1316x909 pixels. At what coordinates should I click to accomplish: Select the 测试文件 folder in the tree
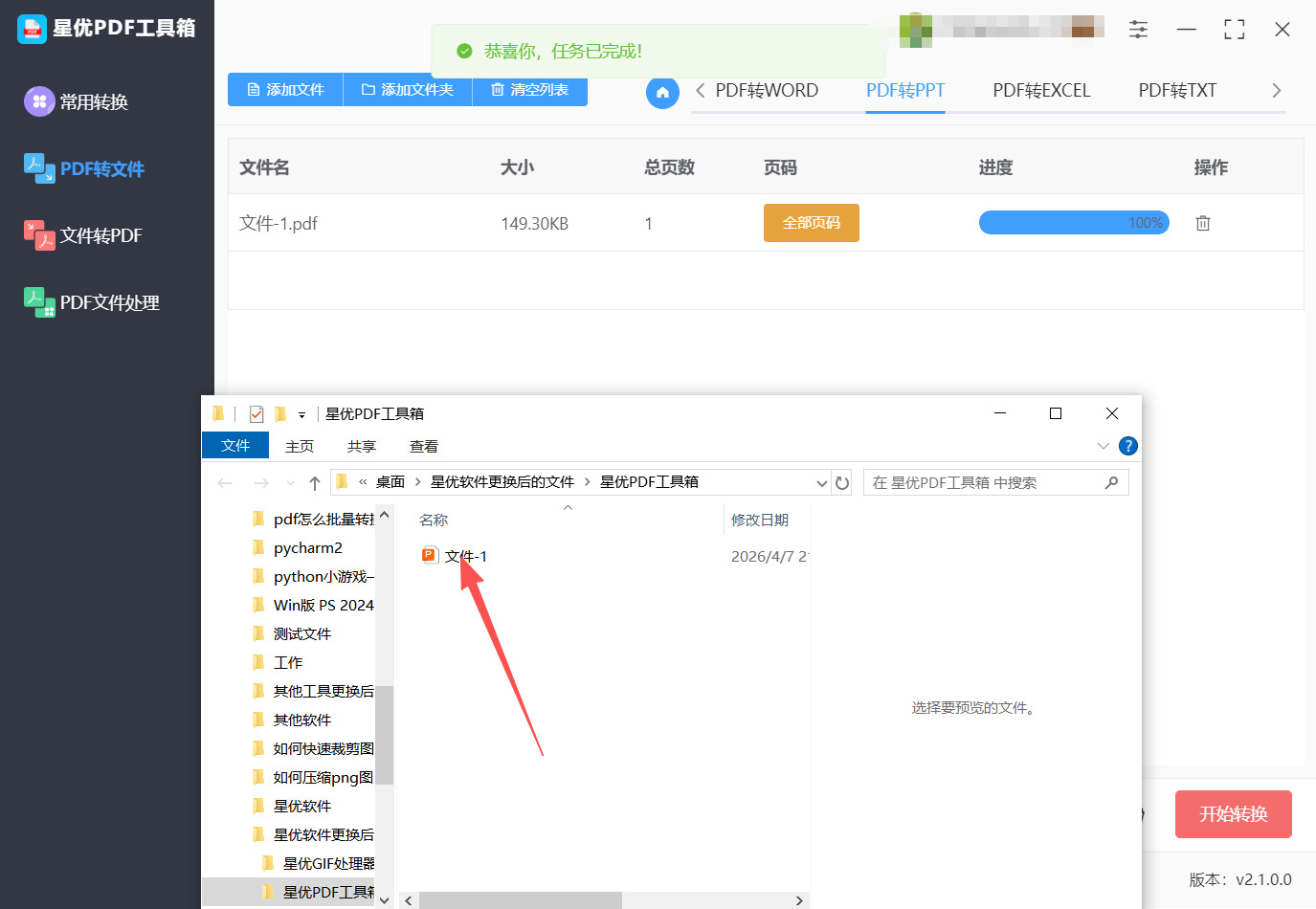302,633
